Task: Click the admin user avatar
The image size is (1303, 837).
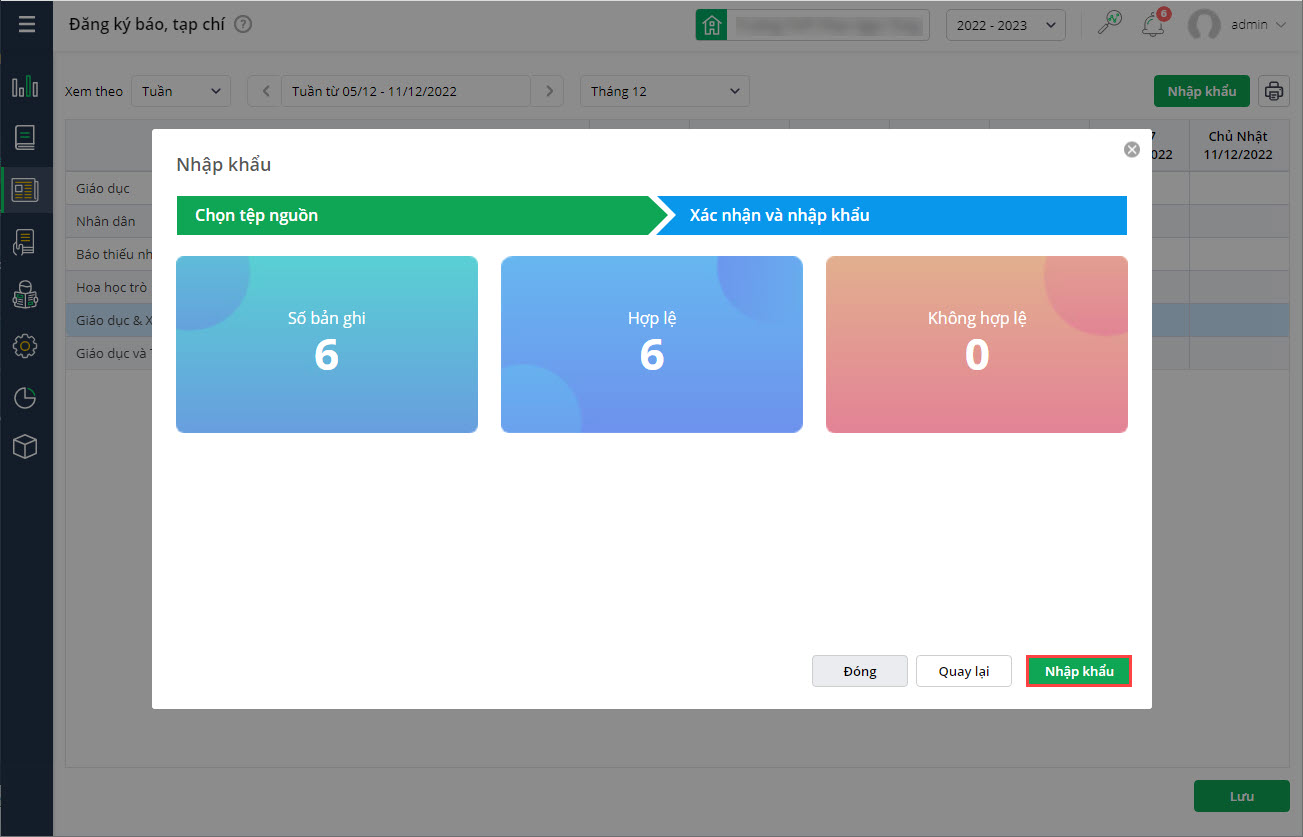Action: point(1204,25)
